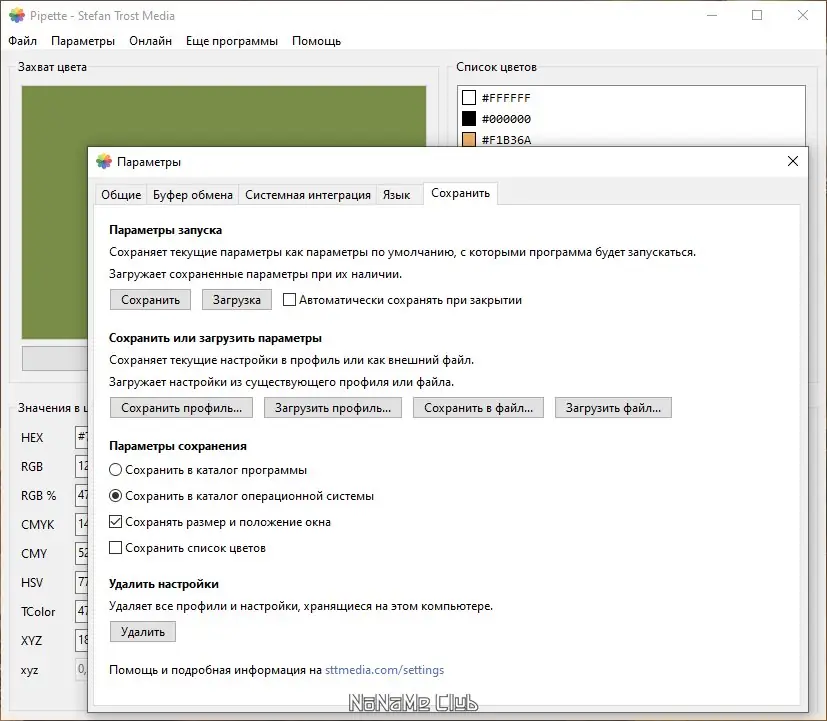This screenshot has width=827, height=721.
Task: Open the Файл menu
Action: 23,41
